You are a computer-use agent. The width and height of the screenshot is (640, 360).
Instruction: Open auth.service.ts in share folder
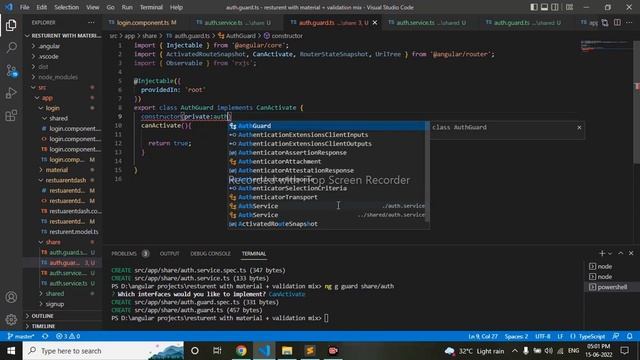68,283
